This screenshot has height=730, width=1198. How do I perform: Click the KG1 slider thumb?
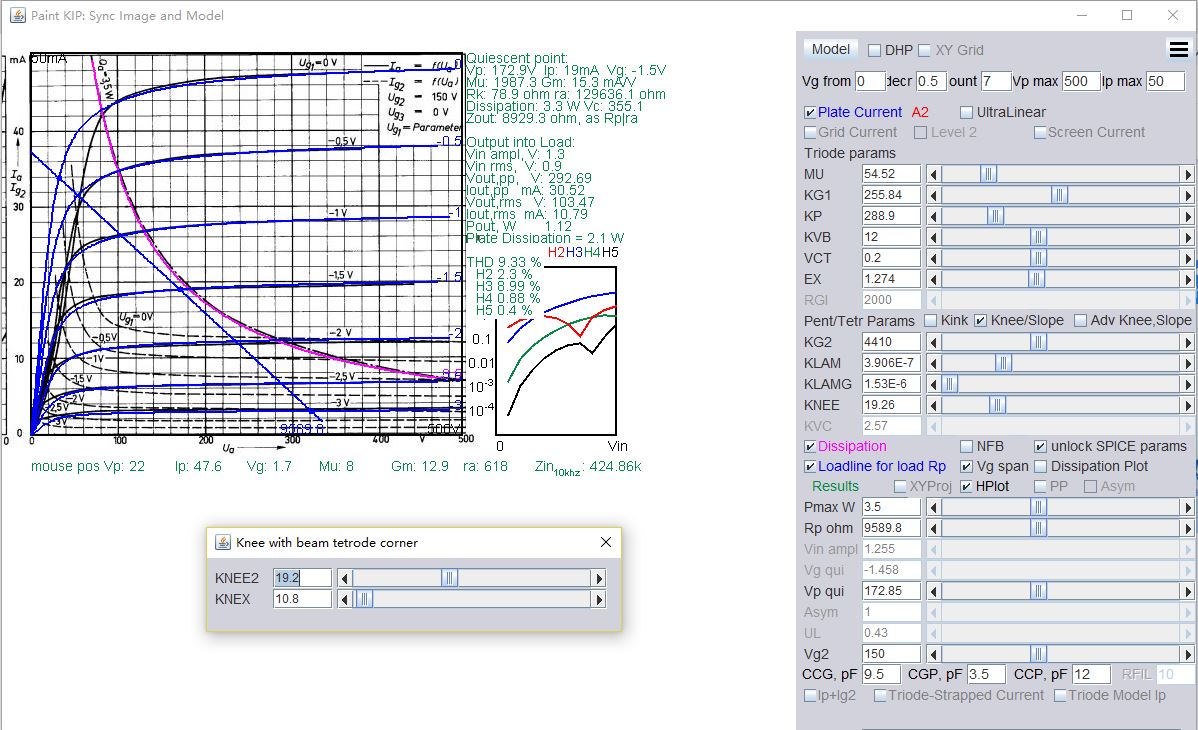1059,195
